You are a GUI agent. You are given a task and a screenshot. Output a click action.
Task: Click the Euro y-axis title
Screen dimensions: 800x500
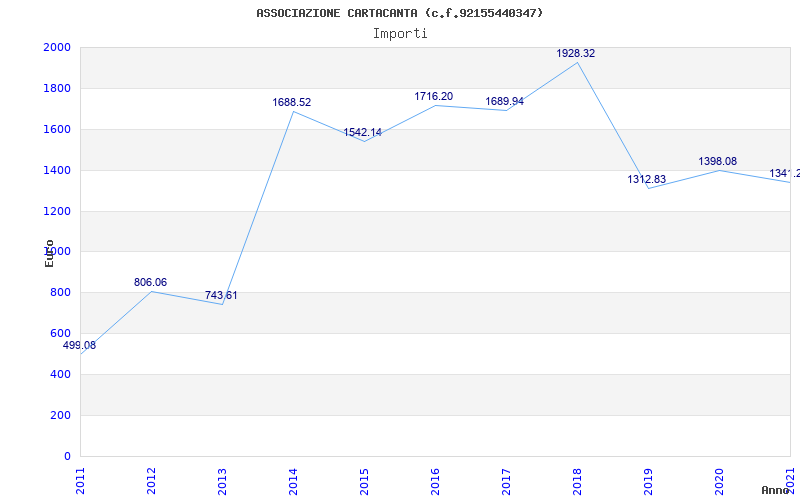(49, 253)
